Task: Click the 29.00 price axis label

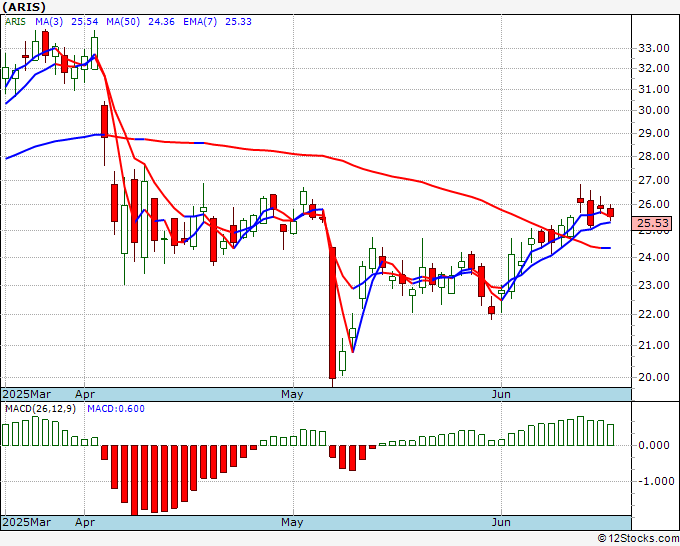Action: coord(654,133)
